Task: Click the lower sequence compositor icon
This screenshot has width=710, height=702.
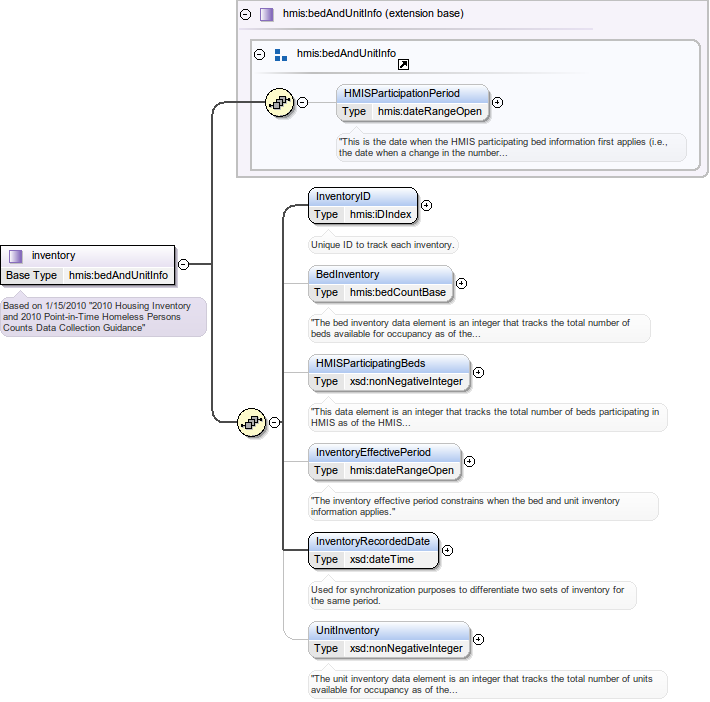Action: click(251, 422)
